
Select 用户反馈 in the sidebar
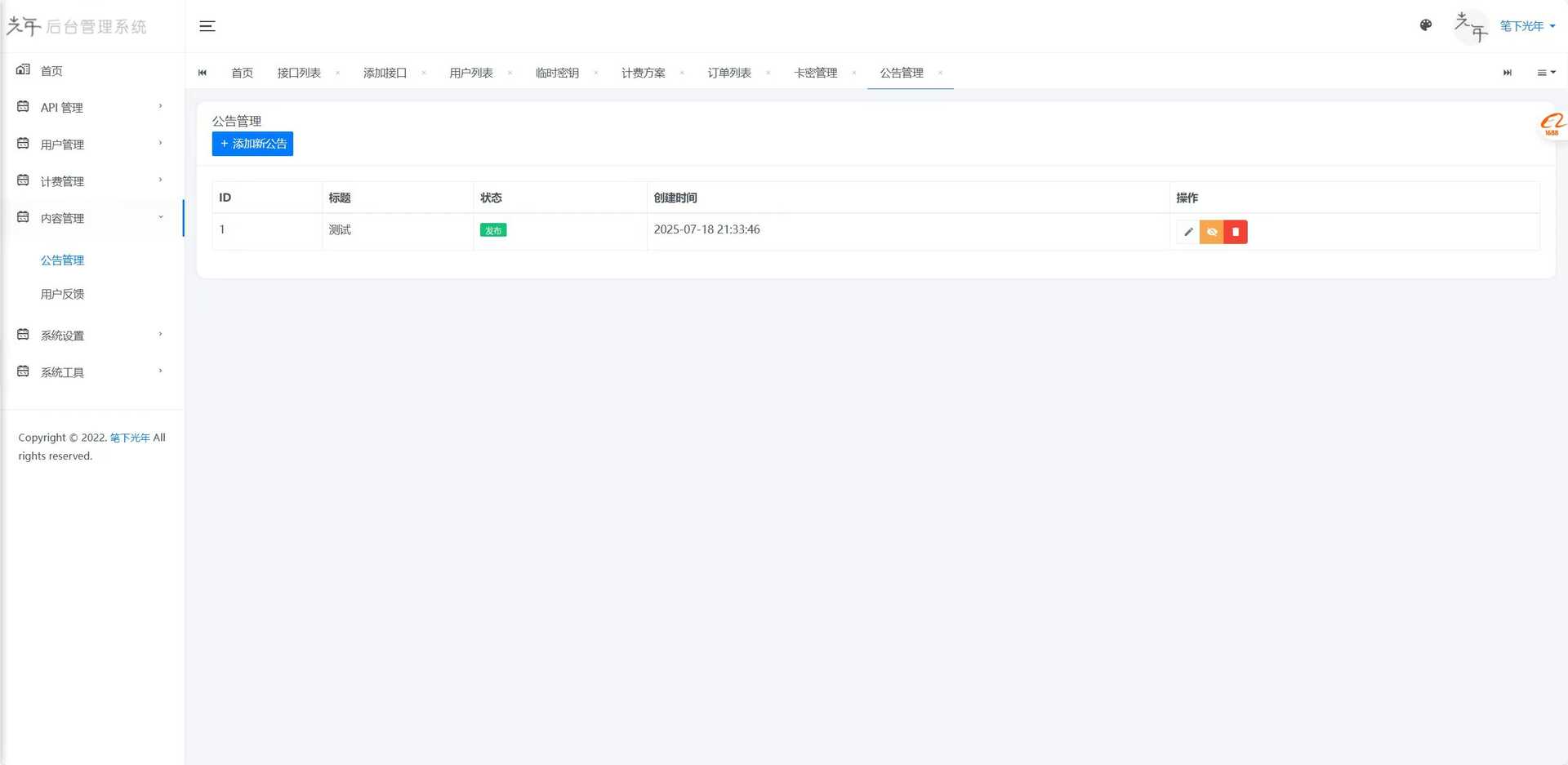tap(62, 293)
